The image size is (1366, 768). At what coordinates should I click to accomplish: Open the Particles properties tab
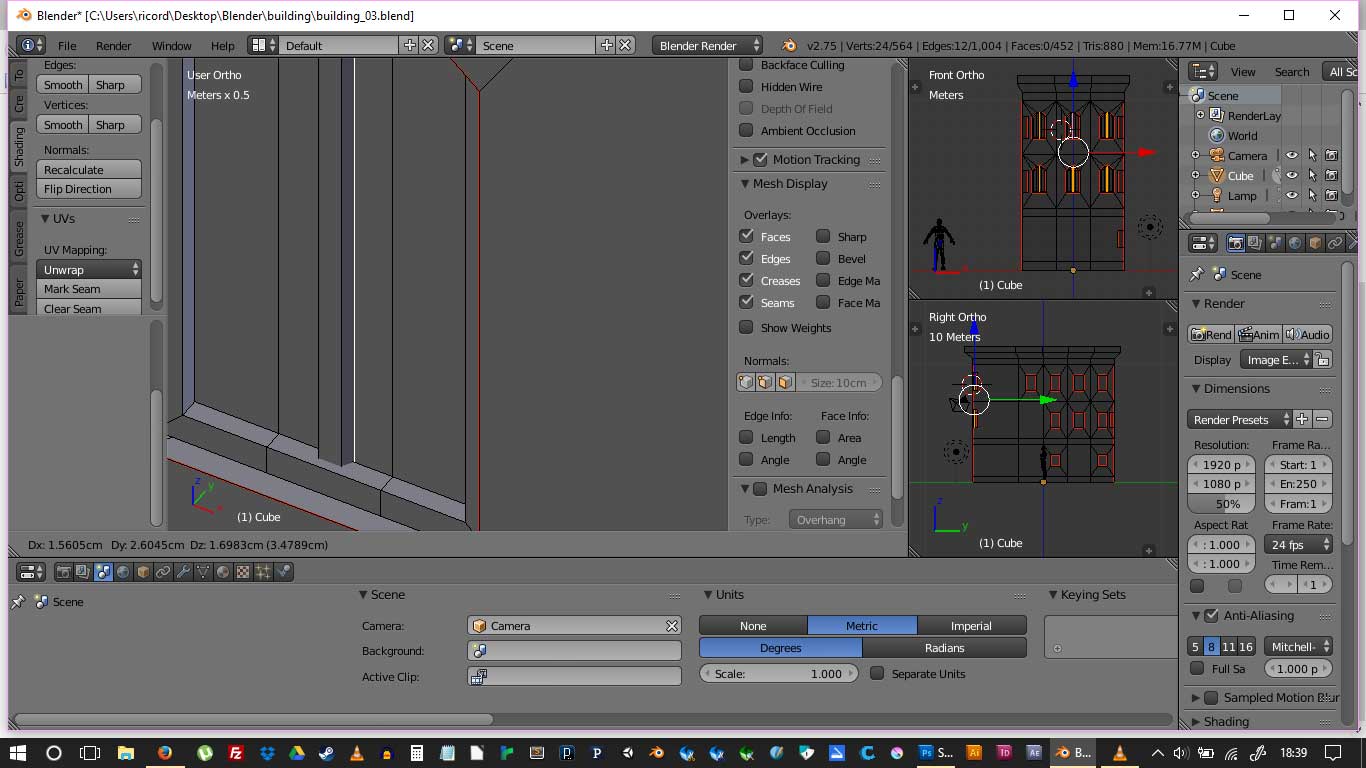263,572
